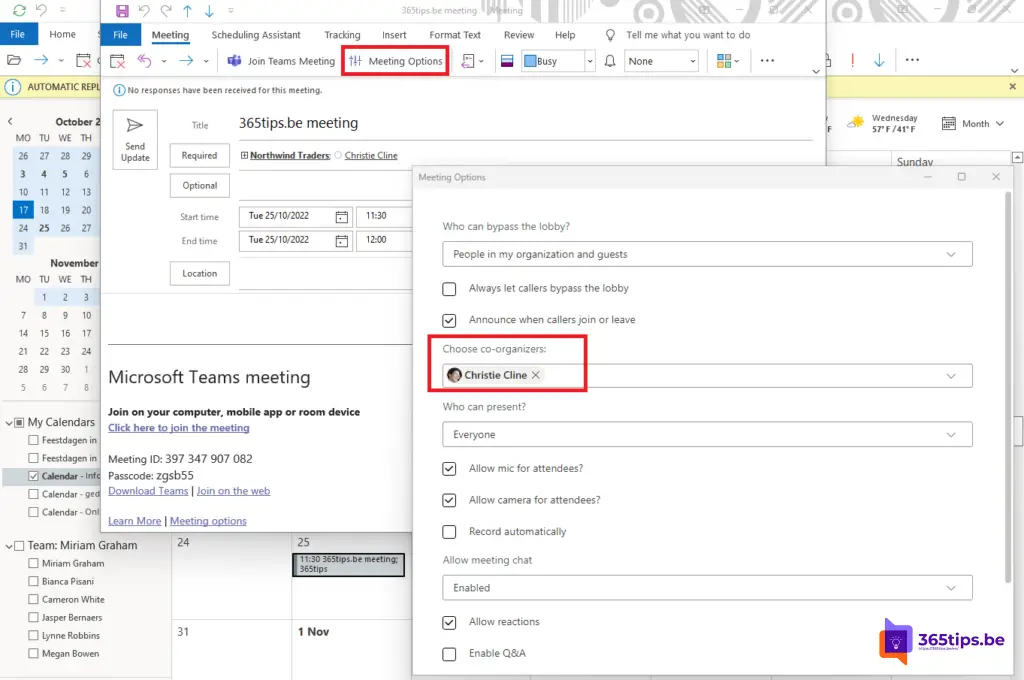Click the reminder bell icon
Screen dimensions: 1024x680
pyautogui.click(x=608, y=60)
